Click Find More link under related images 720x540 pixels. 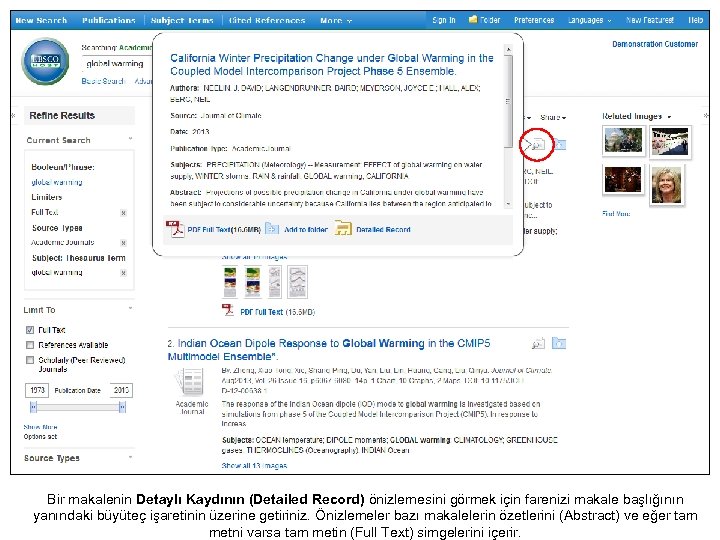(x=616, y=214)
